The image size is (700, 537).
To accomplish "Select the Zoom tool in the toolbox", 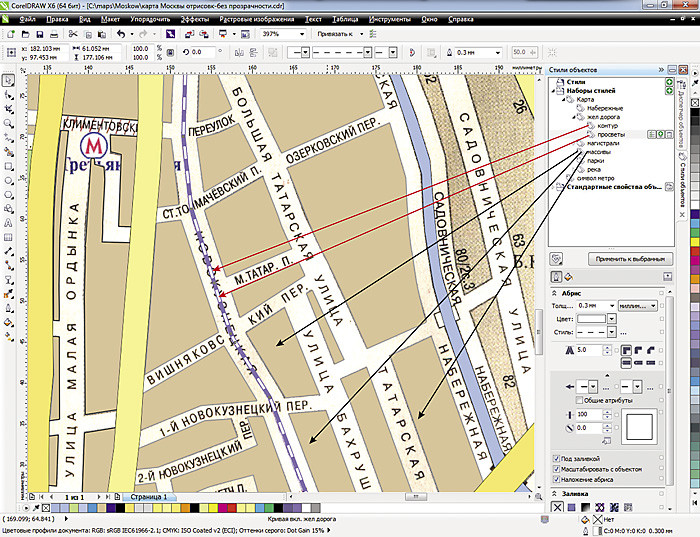I will click(8, 125).
